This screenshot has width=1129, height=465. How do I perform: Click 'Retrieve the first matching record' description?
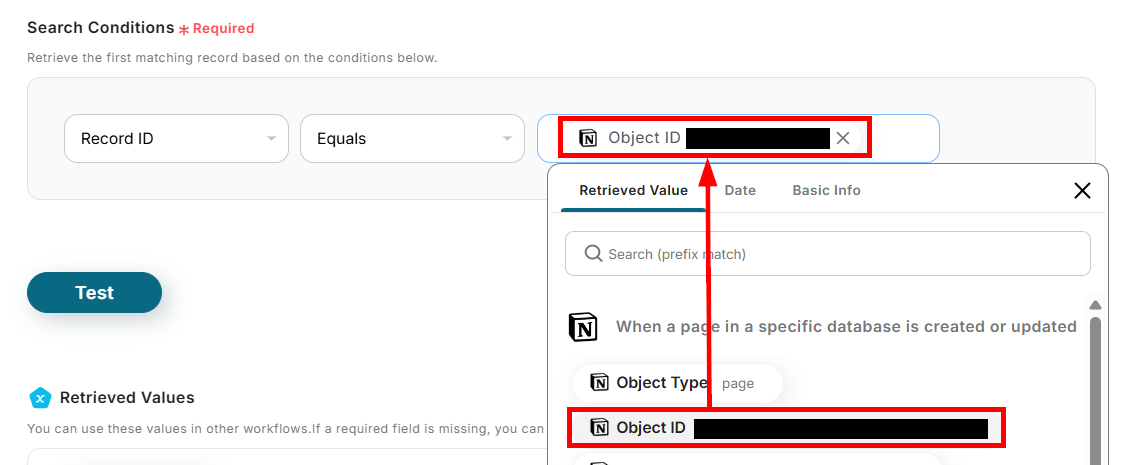point(232,58)
